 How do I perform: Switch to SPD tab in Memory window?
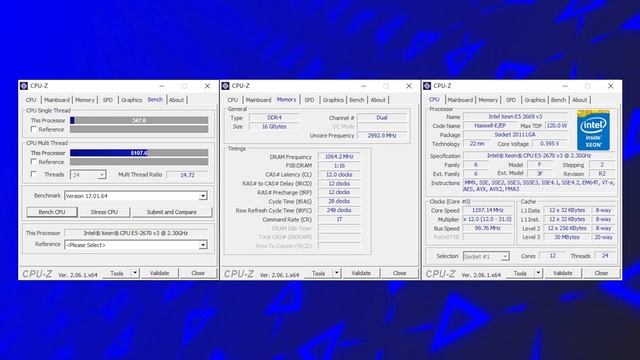(309, 100)
